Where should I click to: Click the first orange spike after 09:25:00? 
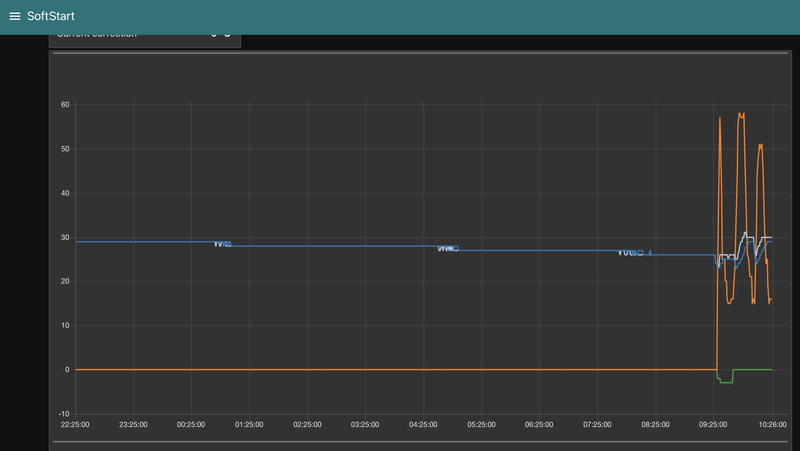[x=720, y=119]
